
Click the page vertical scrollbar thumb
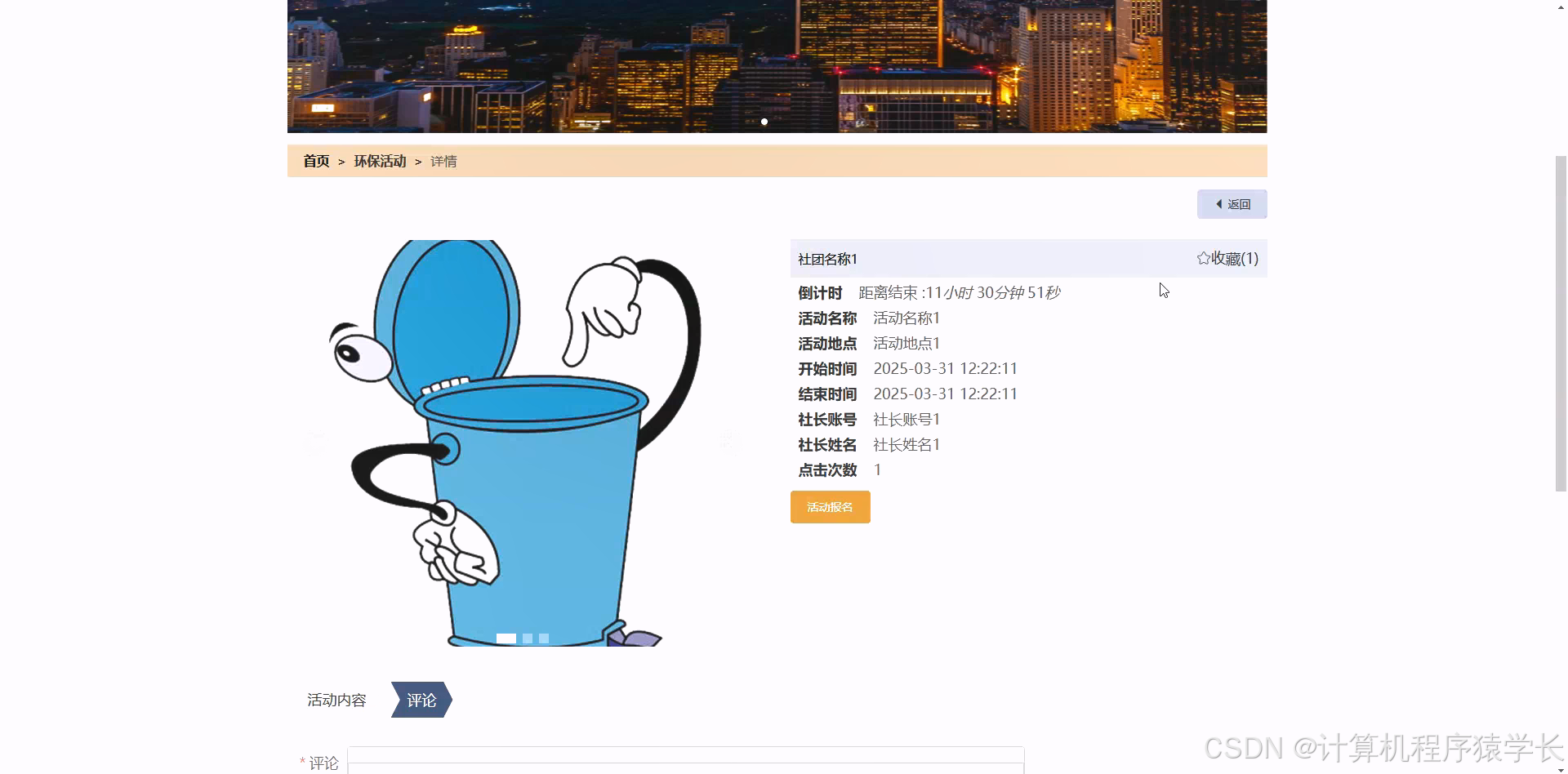pyautogui.click(x=1561, y=322)
